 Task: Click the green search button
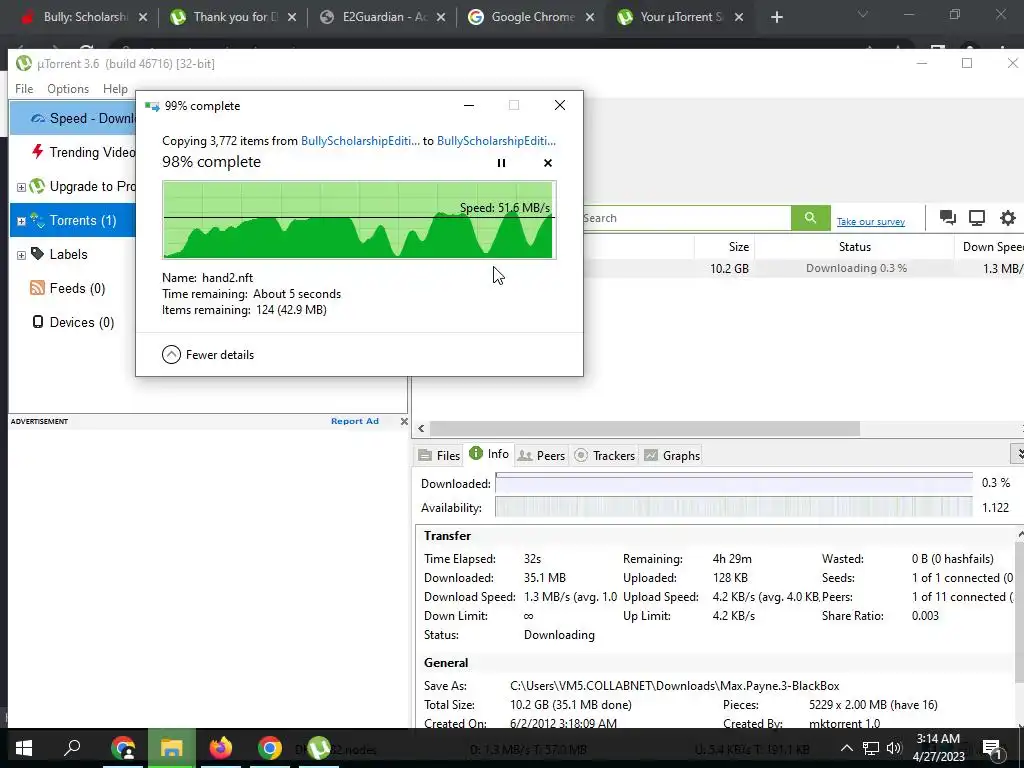(x=810, y=218)
